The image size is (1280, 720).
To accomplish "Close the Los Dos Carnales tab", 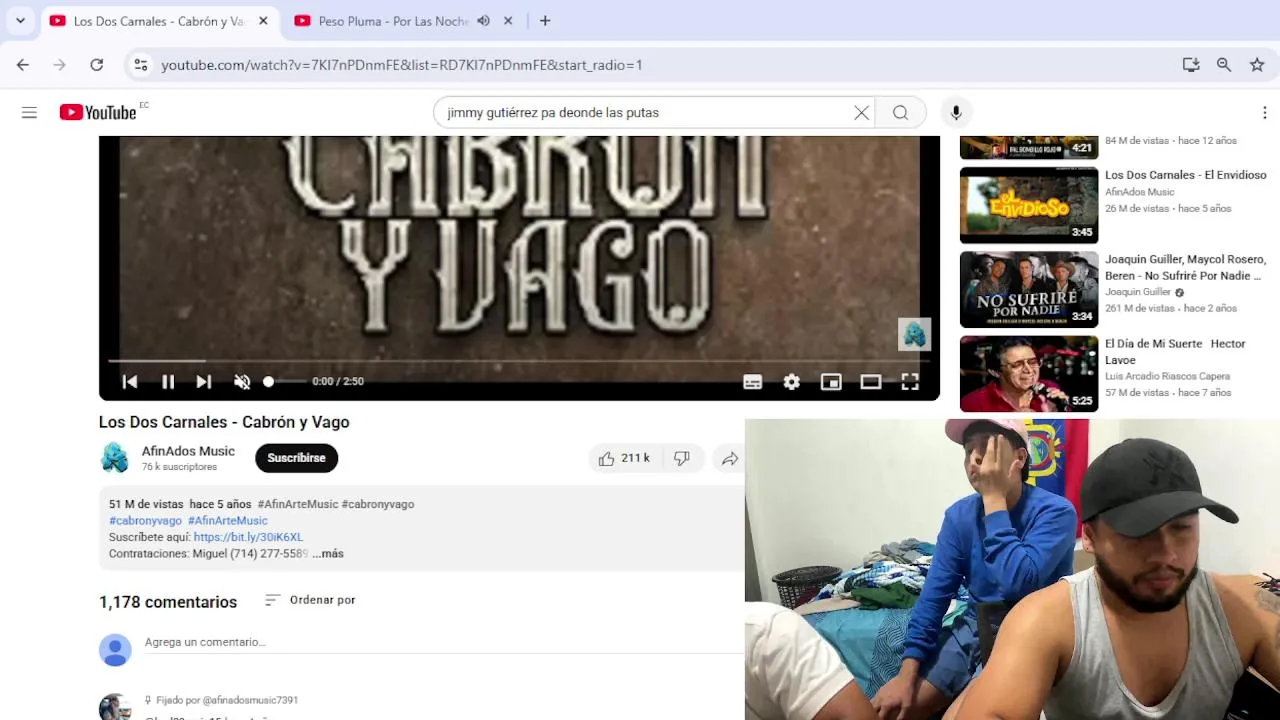I will coord(263,21).
